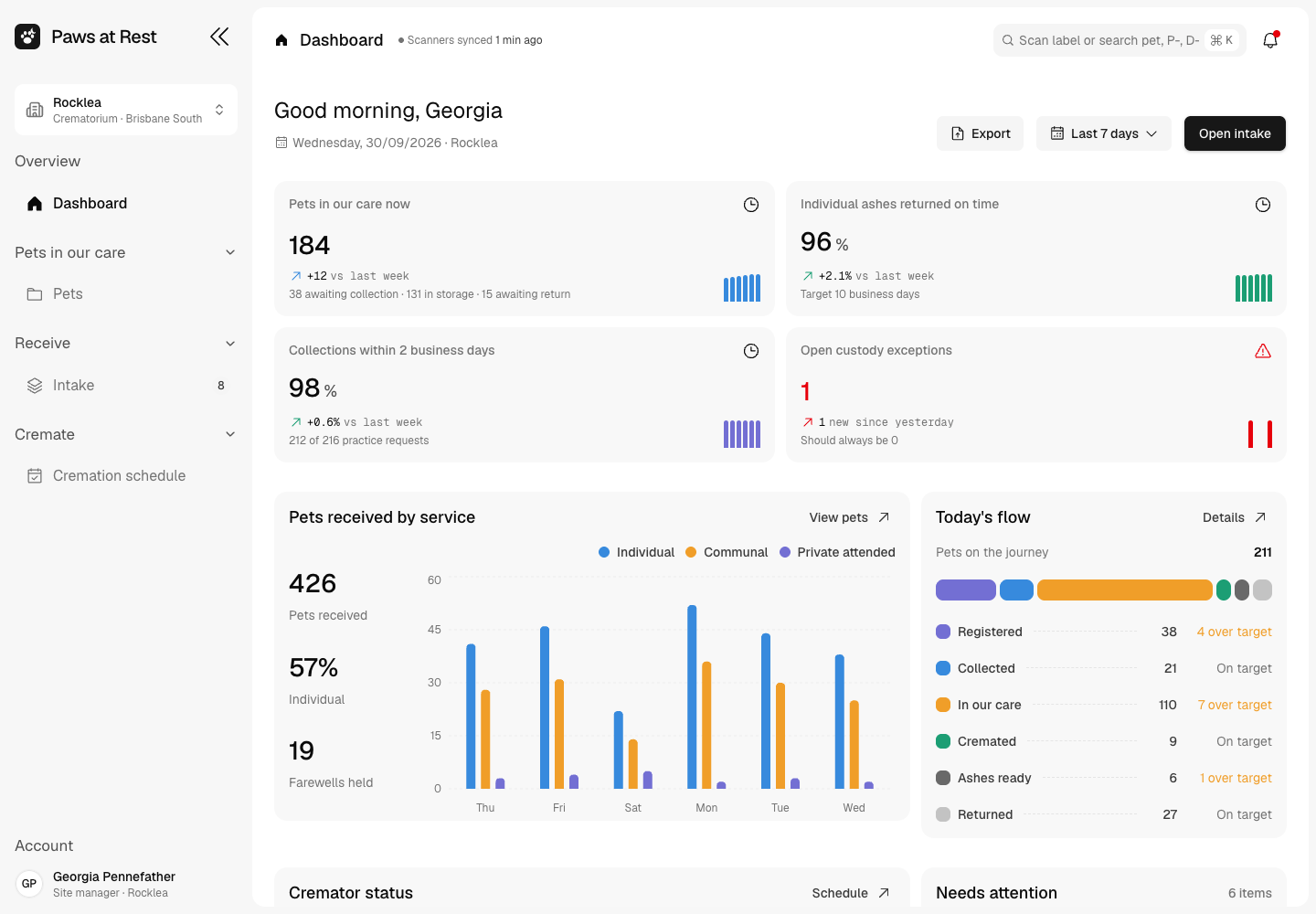Click the arrow icon beside Schedule
Screen dimensions: 1316x914
(x=884, y=893)
